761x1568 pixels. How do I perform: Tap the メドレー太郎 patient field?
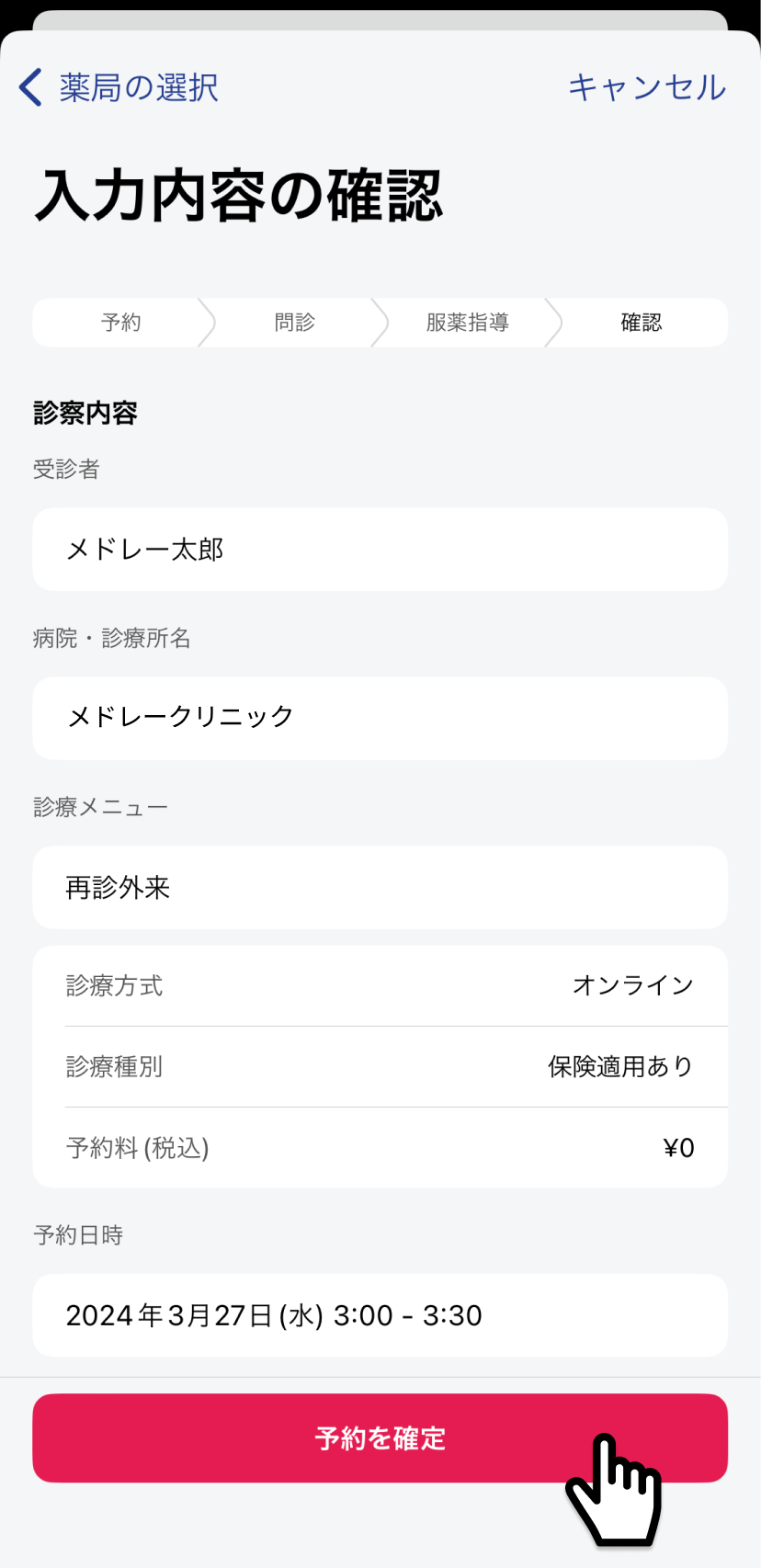point(380,550)
